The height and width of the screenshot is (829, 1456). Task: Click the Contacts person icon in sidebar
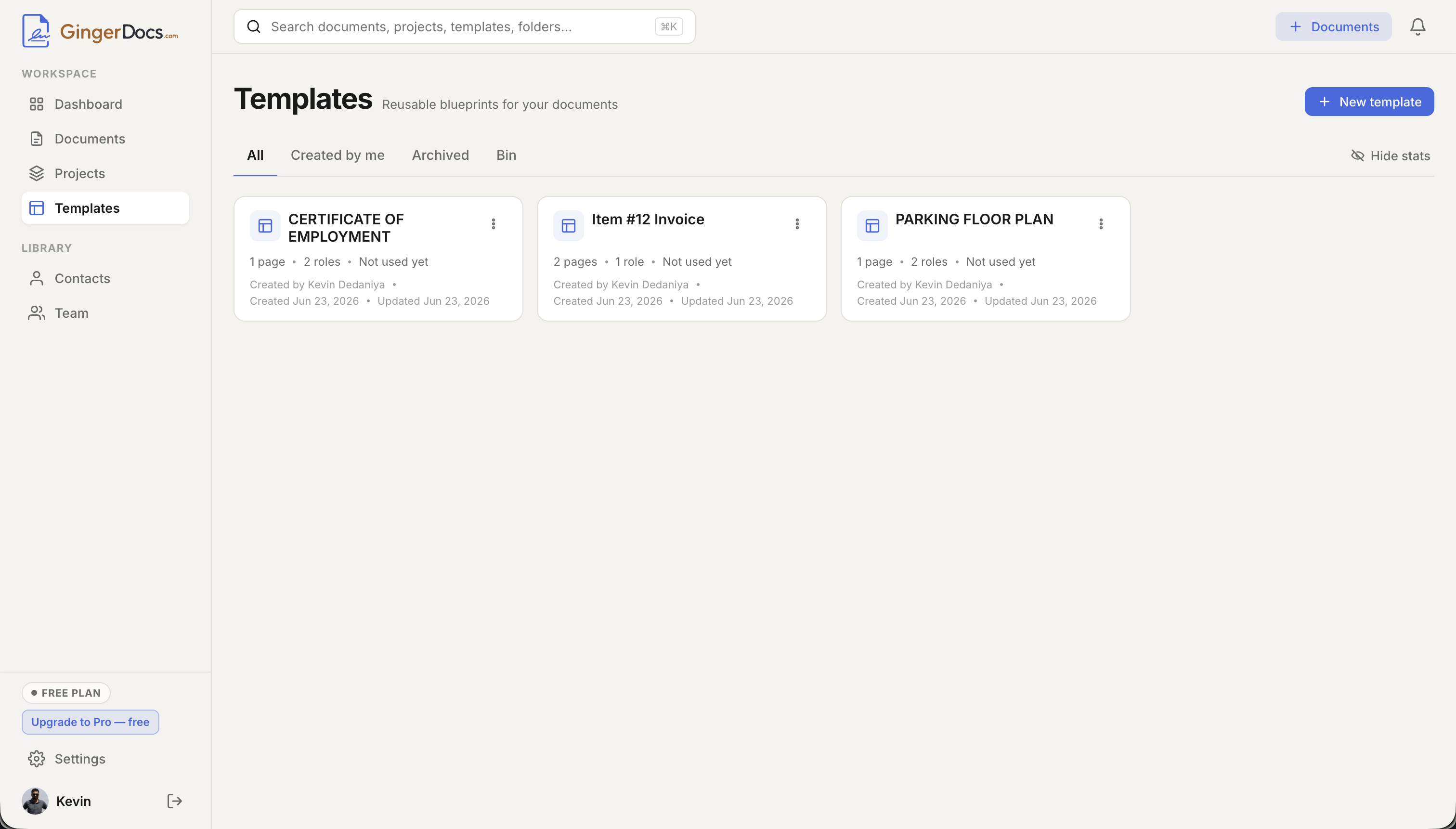[x=37, y=278]
